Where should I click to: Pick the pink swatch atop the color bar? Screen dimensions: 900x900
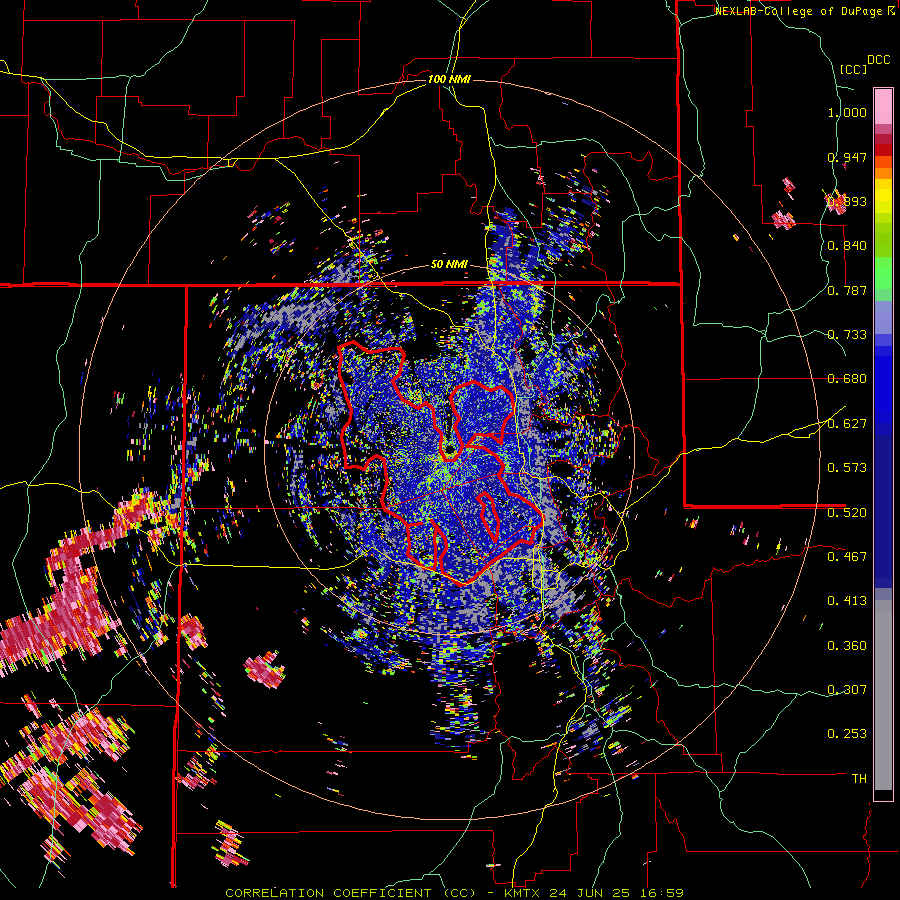(x=883, y=106)
